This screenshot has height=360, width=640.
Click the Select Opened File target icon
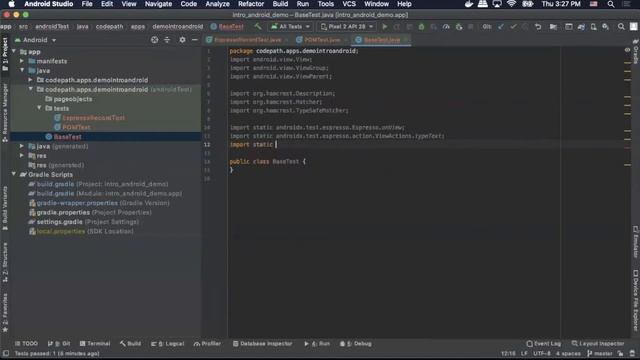(154, 40)
